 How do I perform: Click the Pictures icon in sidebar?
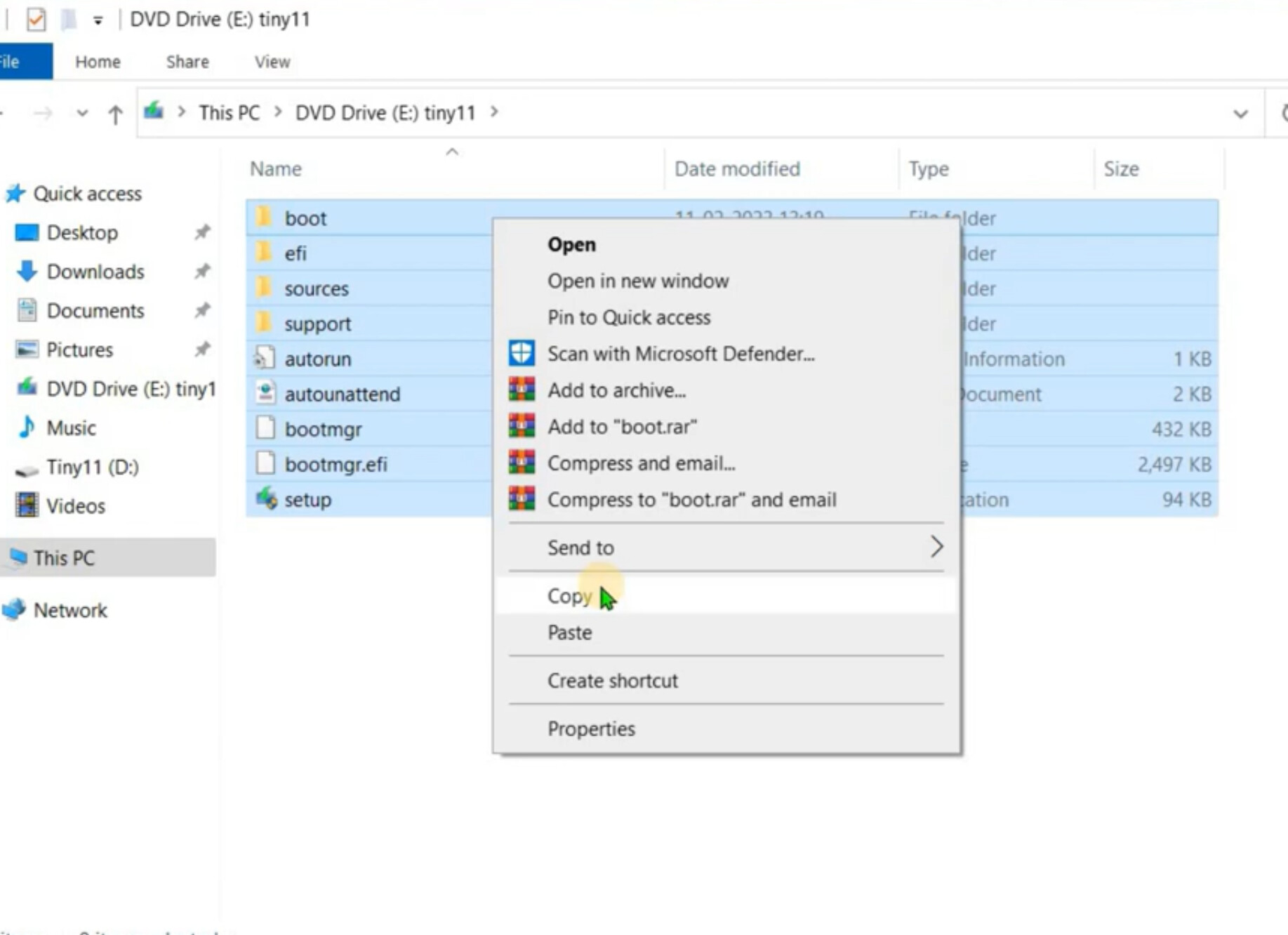click(27, 349)
